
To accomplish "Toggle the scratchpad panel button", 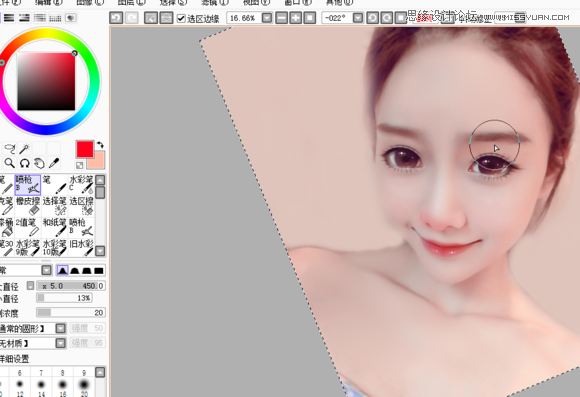I will pyautogui.click(x=71, y=18).
